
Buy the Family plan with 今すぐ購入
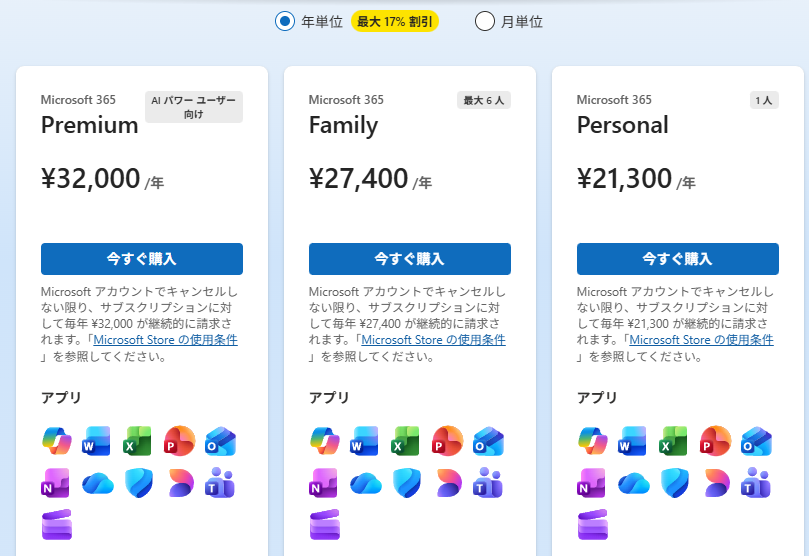click(x=410, y=259)
